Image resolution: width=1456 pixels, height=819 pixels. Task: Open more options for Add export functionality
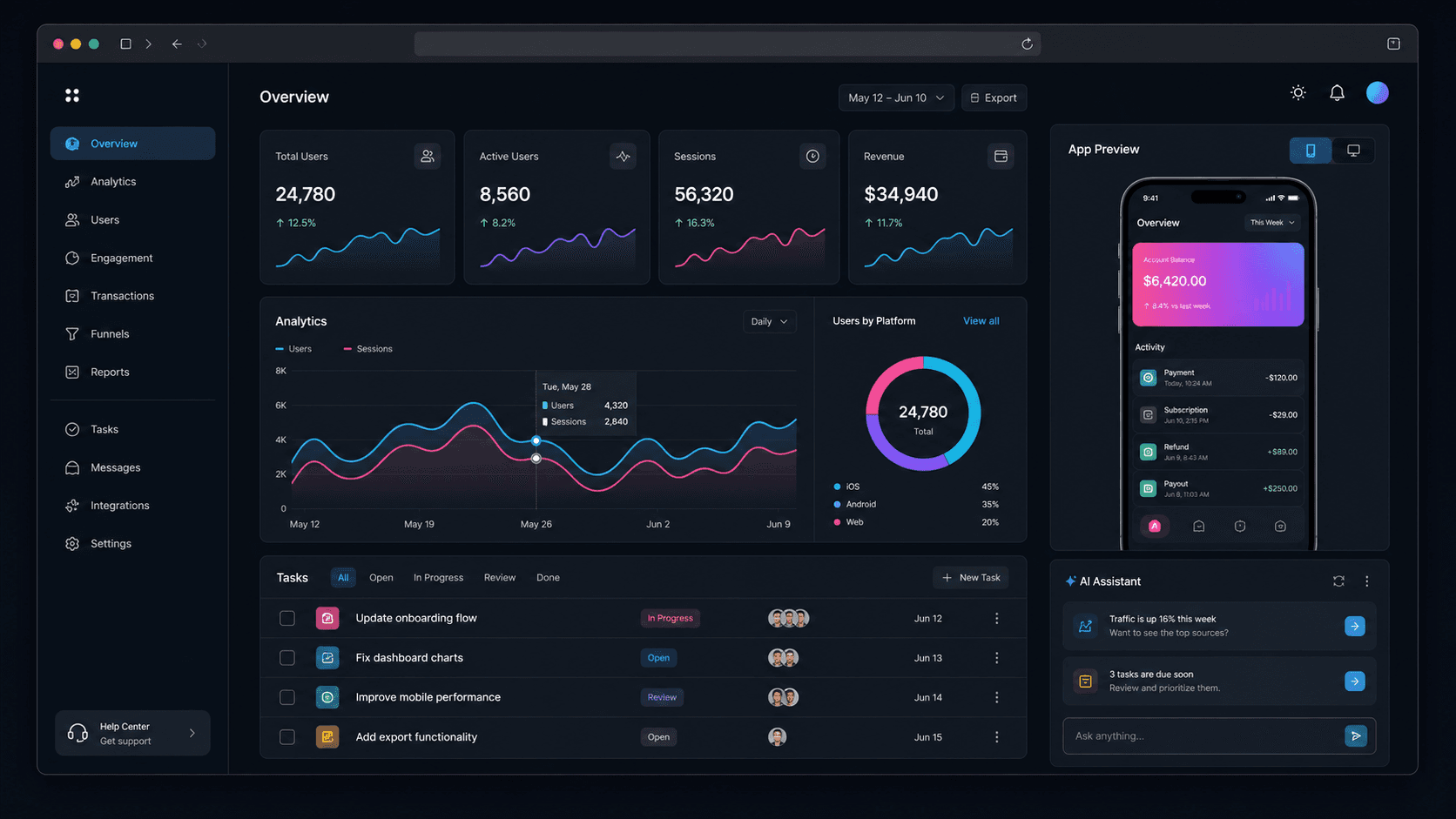997,737
